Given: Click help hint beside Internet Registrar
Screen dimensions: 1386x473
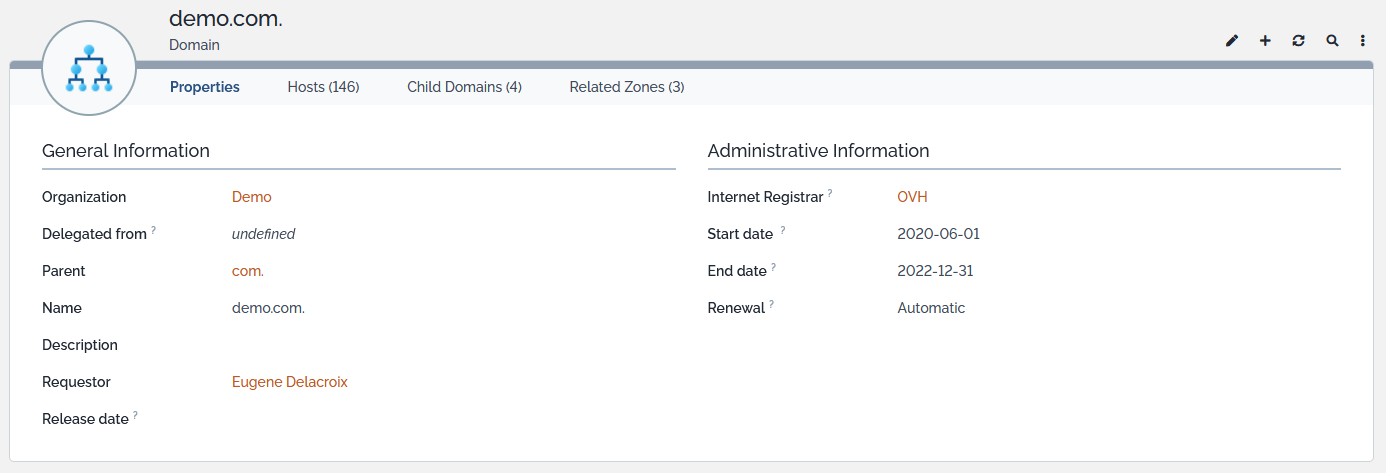Looking at the screenshot, I should [x=830, y=194].
